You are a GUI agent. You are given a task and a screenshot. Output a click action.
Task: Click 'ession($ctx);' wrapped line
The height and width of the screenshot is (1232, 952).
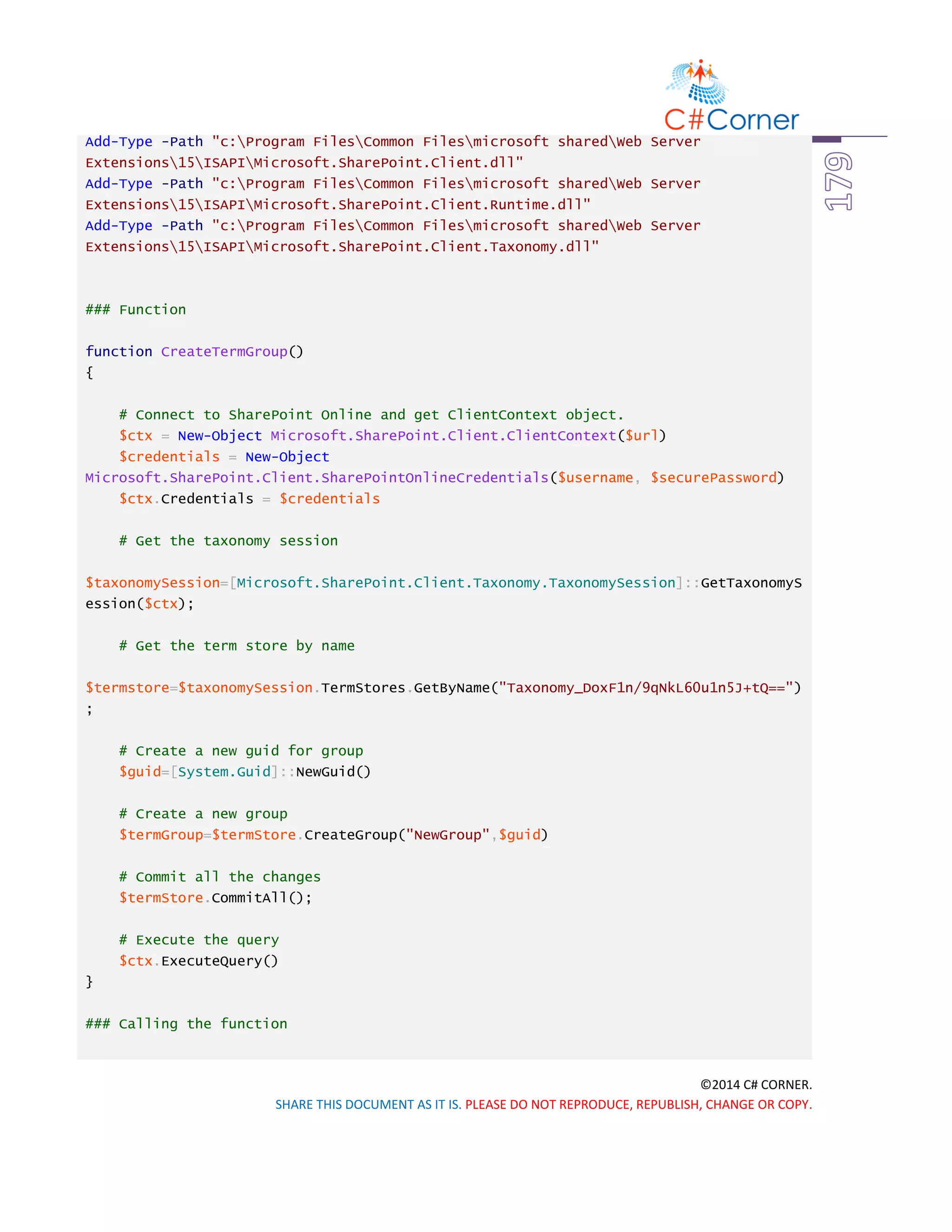[x=139, y=604]
